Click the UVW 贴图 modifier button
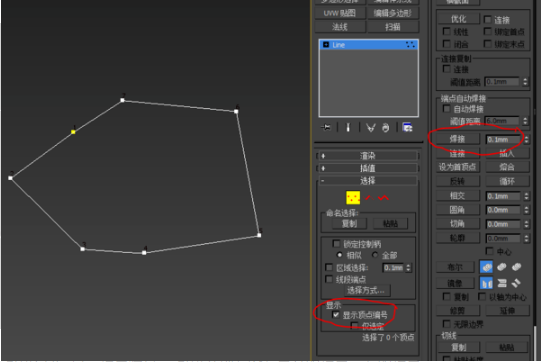Image resolution: width=541 pixels, height=362 pixels. (340, 13)
